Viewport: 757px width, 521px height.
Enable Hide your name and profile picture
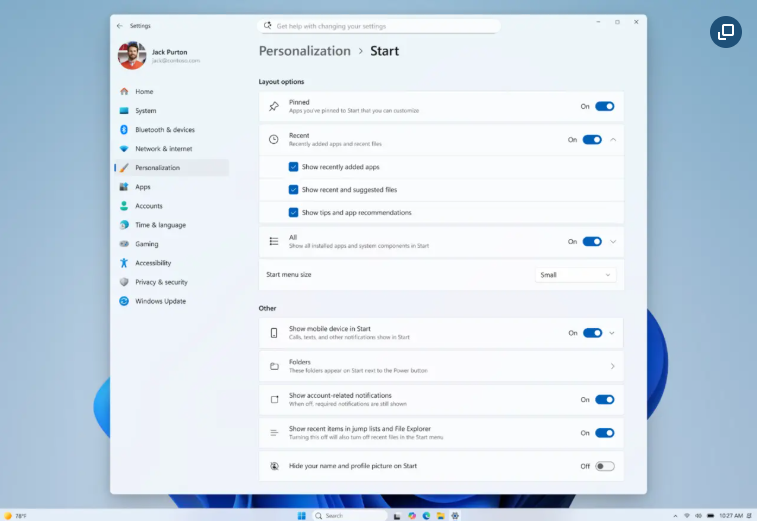pyautogui.click(x=604, y=466)
